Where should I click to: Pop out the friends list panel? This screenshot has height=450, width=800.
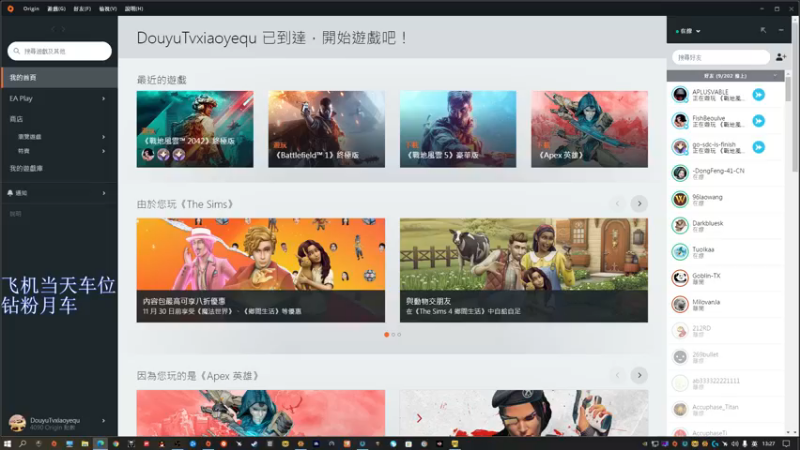pos(763,31)
